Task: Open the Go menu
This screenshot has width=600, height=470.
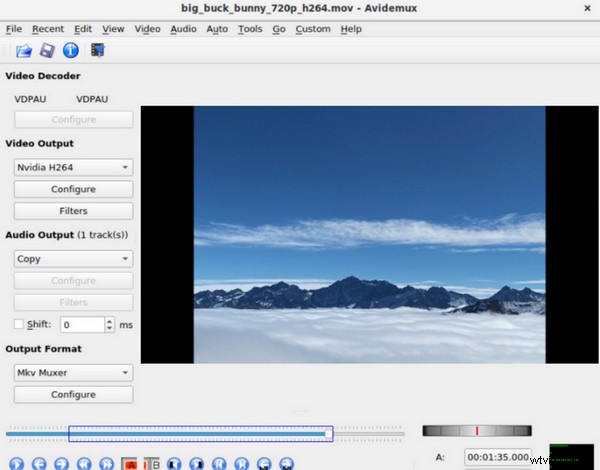Action: tap(279, 29)
